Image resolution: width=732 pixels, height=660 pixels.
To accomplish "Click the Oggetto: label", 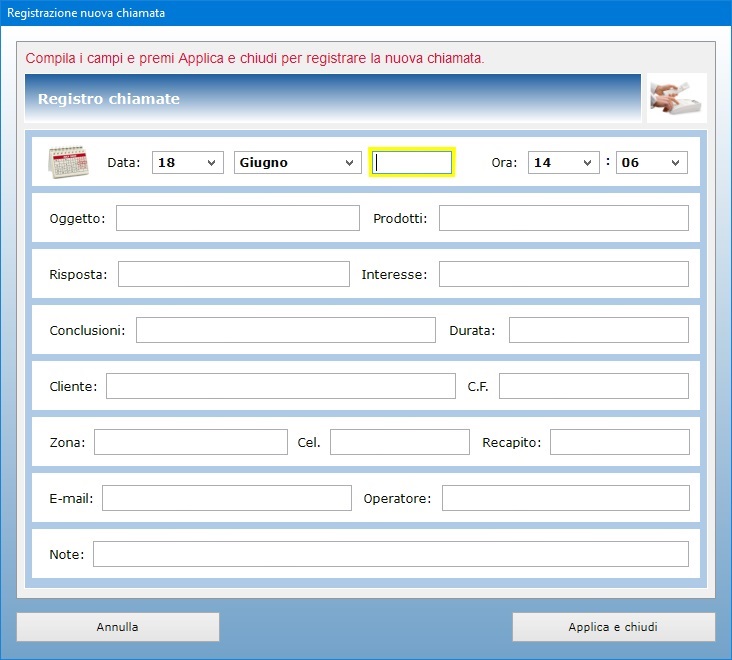I will point(77,218).
